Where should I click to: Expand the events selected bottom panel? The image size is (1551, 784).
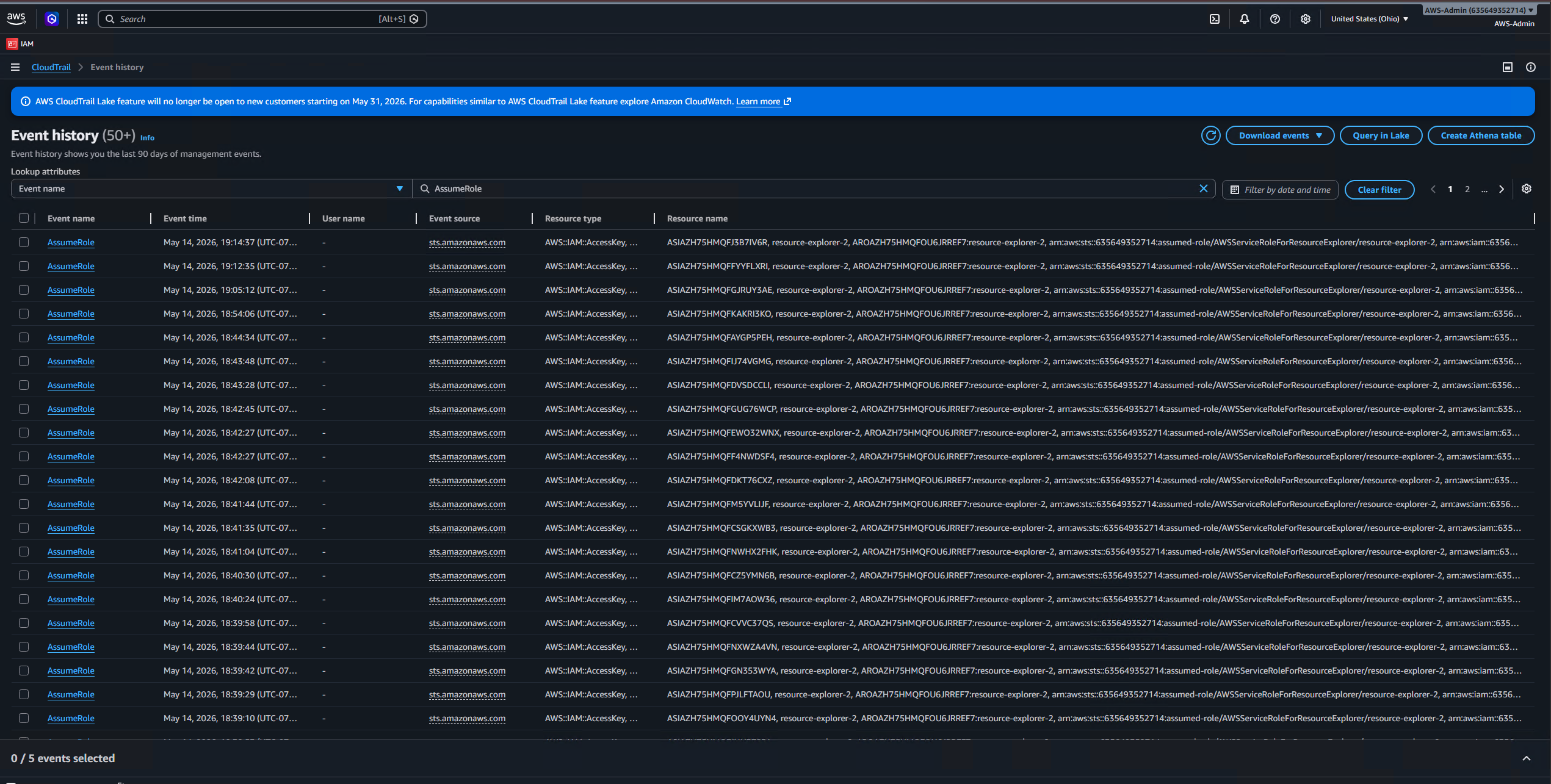1526,758
